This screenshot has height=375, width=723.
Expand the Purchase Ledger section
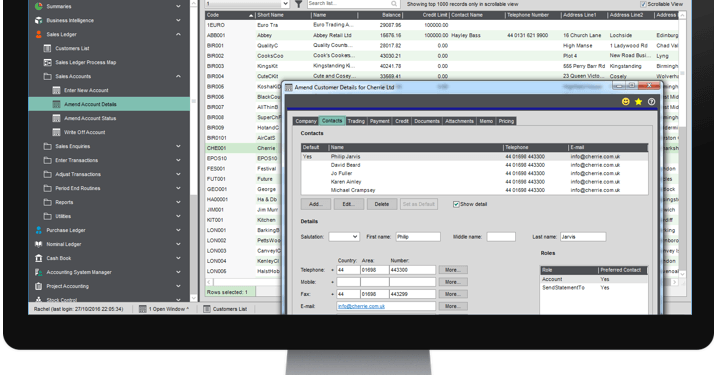click(178, 230)
